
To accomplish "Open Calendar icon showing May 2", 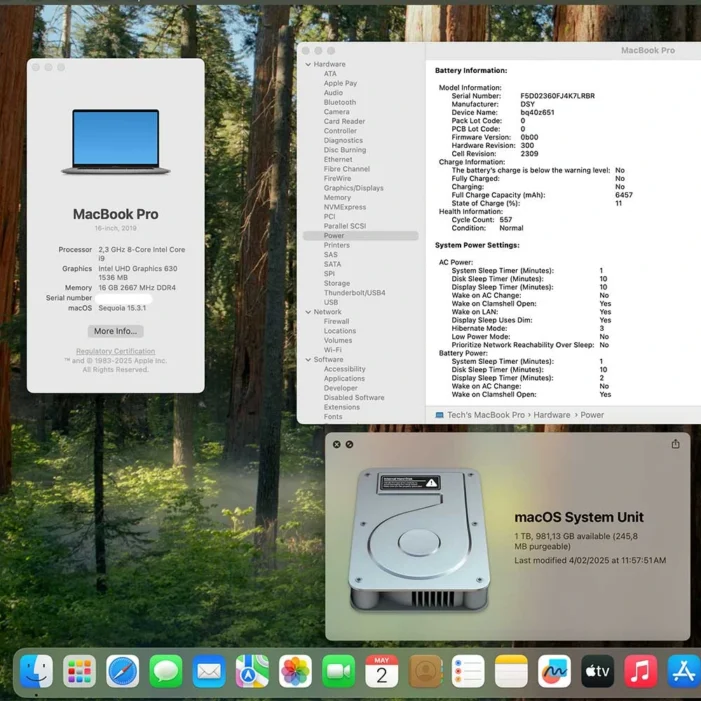I will click(381, 671).
